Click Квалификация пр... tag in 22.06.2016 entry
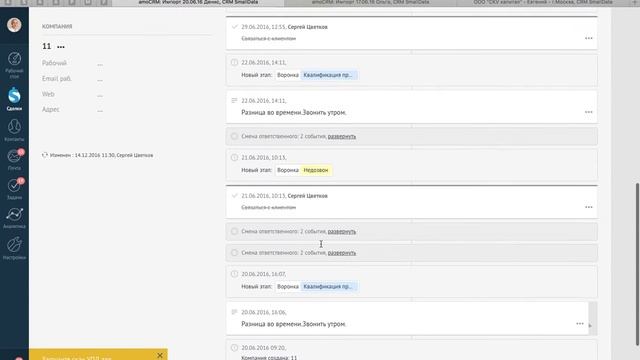 click(329, 75)
